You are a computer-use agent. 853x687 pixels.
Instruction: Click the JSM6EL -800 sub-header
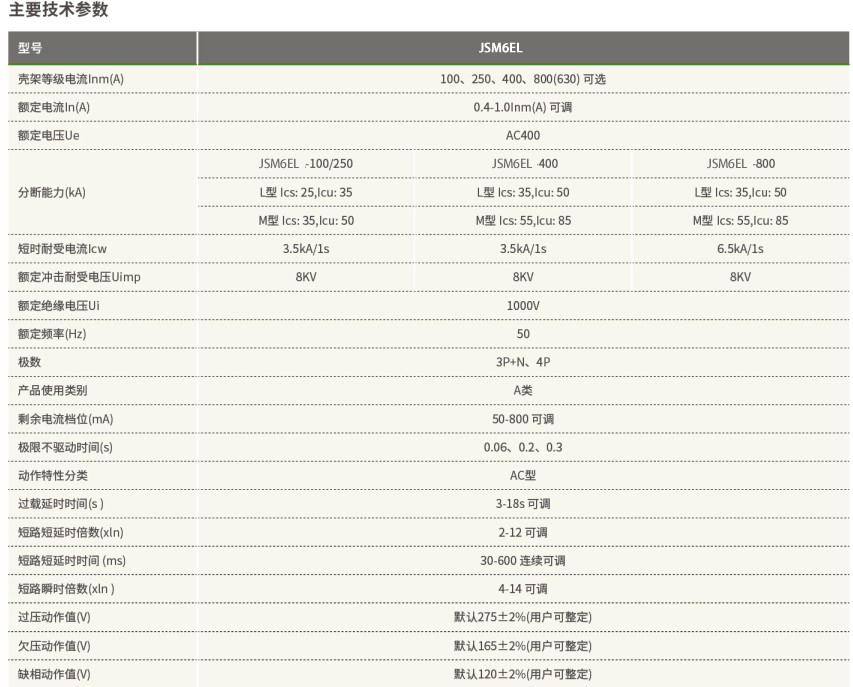pos(740,164)
